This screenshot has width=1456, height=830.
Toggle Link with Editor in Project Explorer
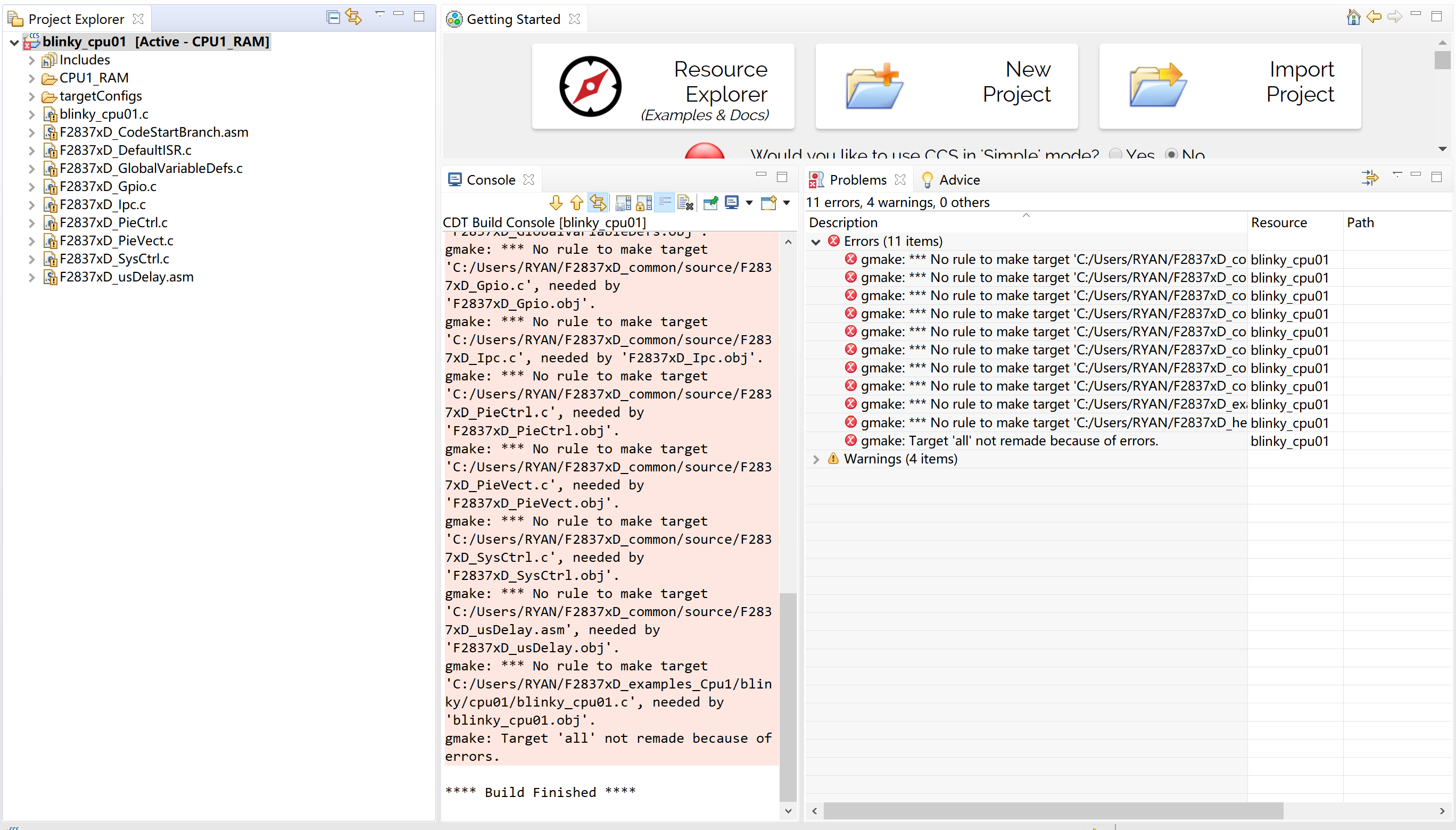tap(353, 17)
